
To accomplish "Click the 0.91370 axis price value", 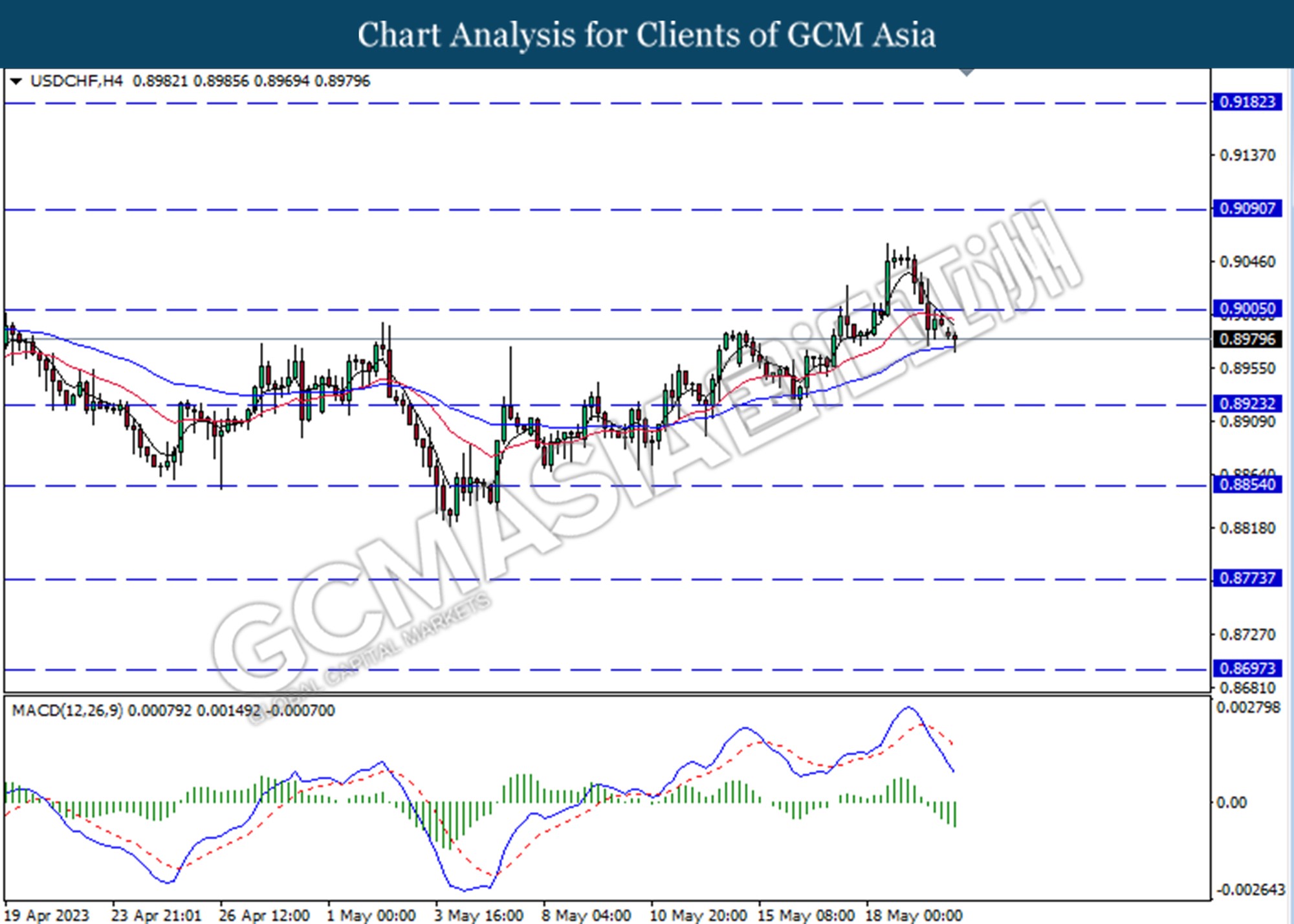I will [1247, 155].
